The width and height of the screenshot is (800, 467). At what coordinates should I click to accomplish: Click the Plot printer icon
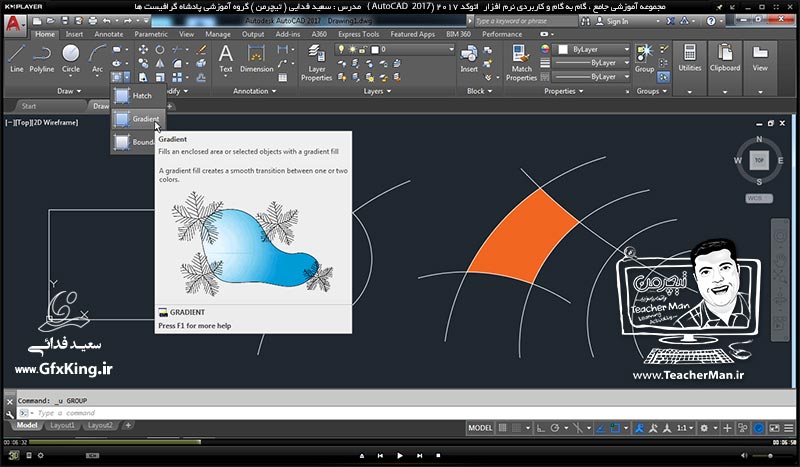pos(93,21)
